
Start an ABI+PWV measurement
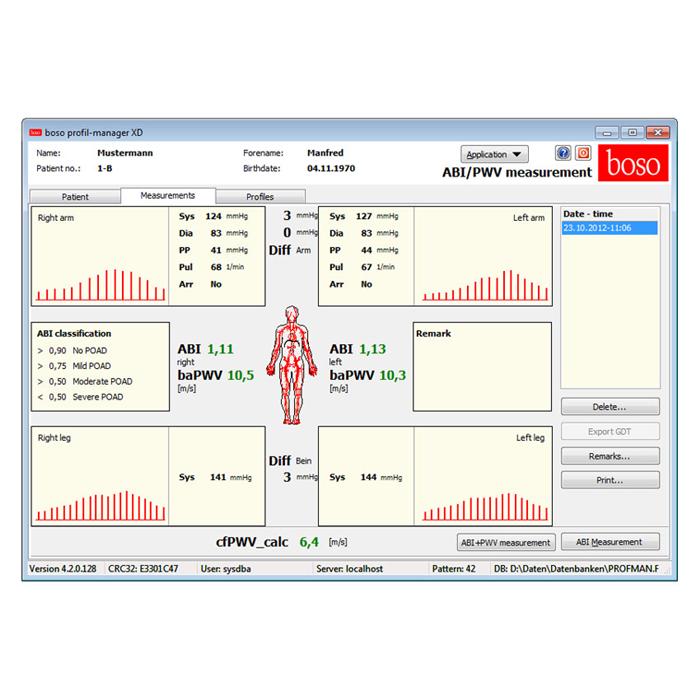pos(505,542)
